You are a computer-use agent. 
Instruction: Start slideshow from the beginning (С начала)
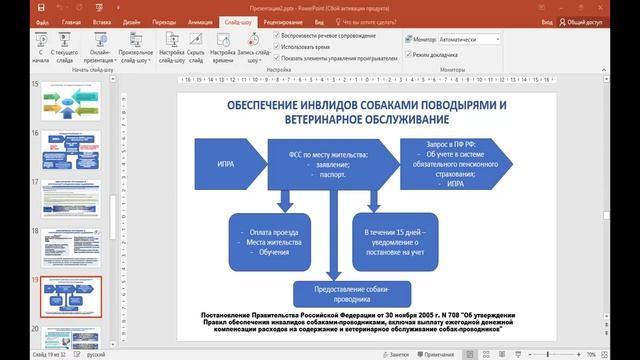(40, 48)
